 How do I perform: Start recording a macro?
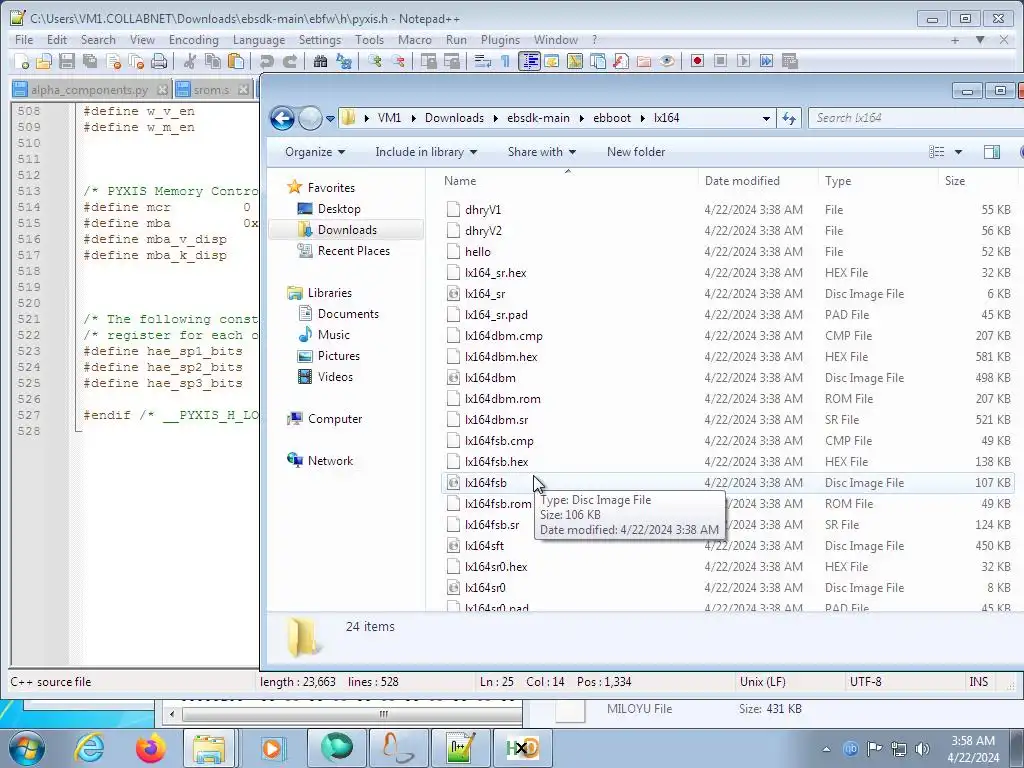[x=697, y=61]
